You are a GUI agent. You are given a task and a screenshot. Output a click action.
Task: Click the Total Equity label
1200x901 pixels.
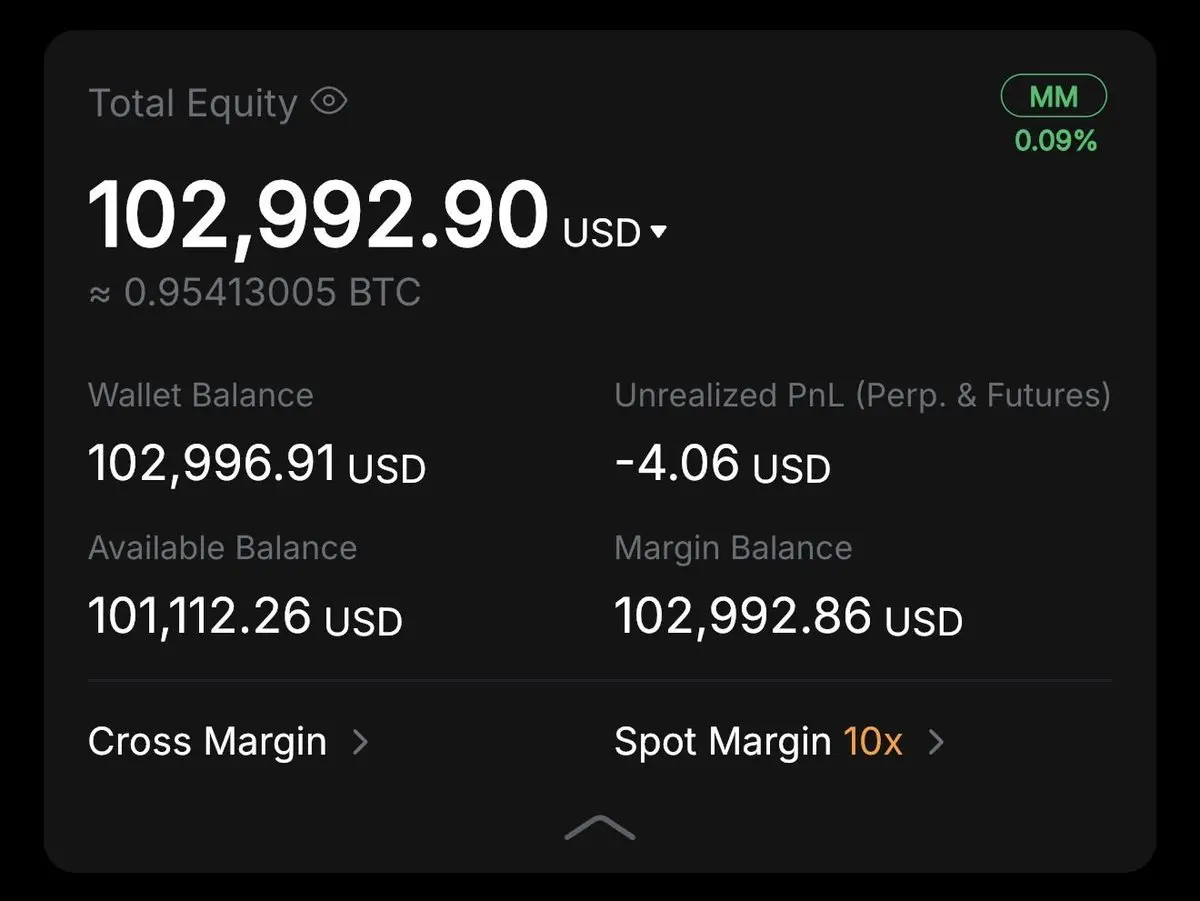click(193, 103)
